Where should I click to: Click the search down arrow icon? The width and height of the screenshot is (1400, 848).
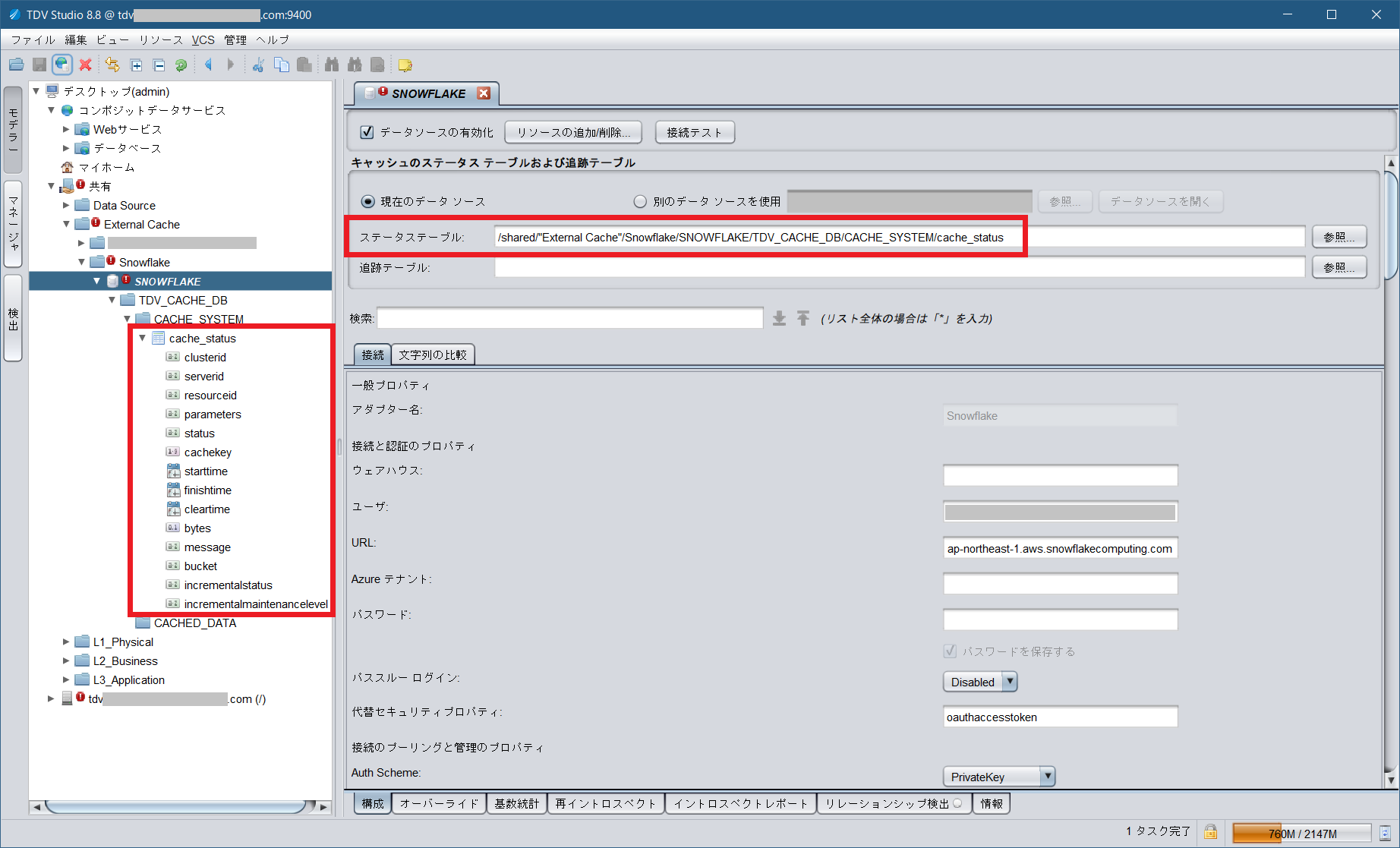click(779, 318)
